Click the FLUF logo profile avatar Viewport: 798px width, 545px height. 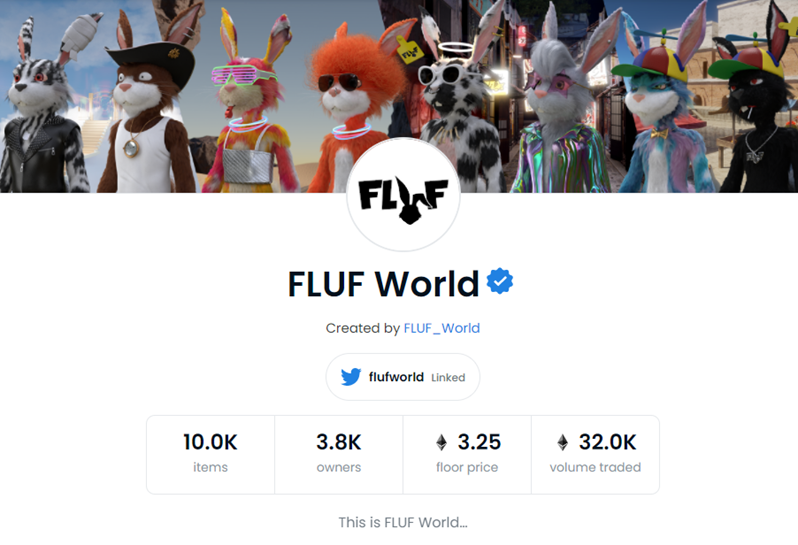(x=403, y=194)
